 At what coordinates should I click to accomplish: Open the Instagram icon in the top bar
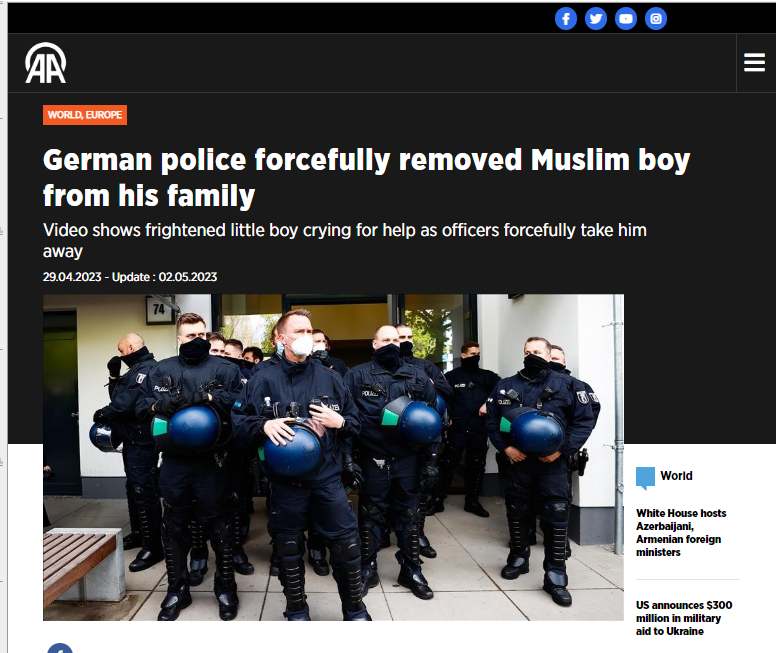pos(656,19)
